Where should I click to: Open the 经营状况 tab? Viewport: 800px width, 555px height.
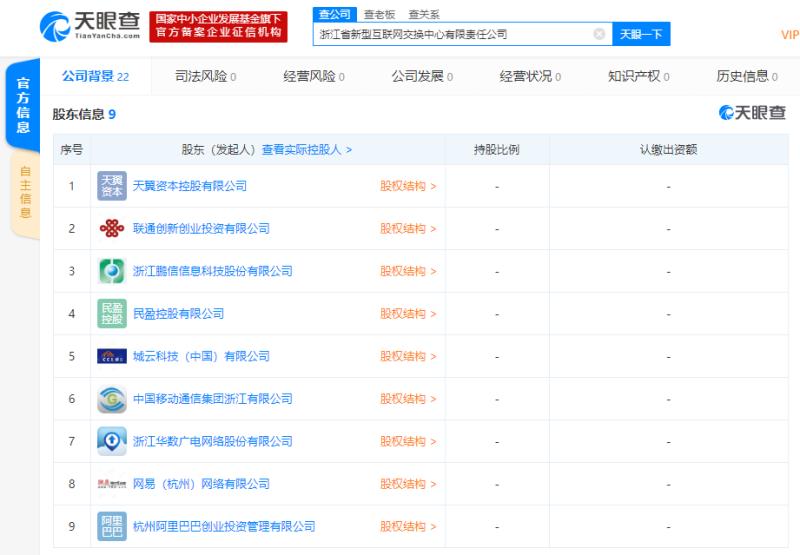tap(530, 77)
